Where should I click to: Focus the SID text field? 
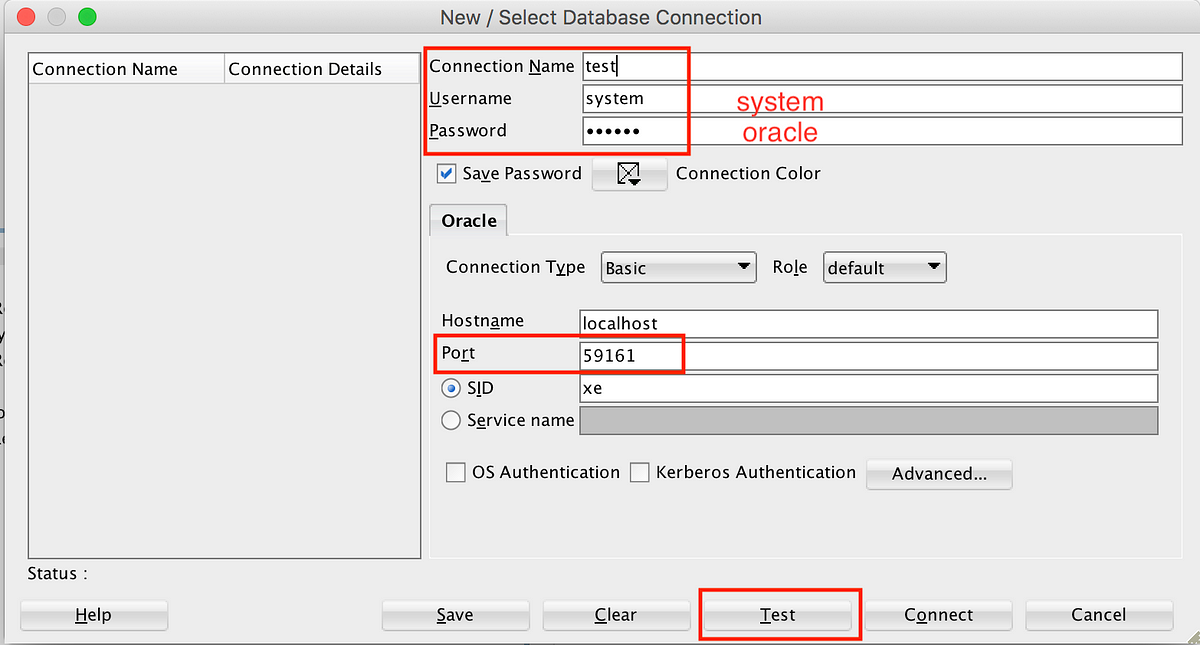pyautogui.click(x=869, y=388)
